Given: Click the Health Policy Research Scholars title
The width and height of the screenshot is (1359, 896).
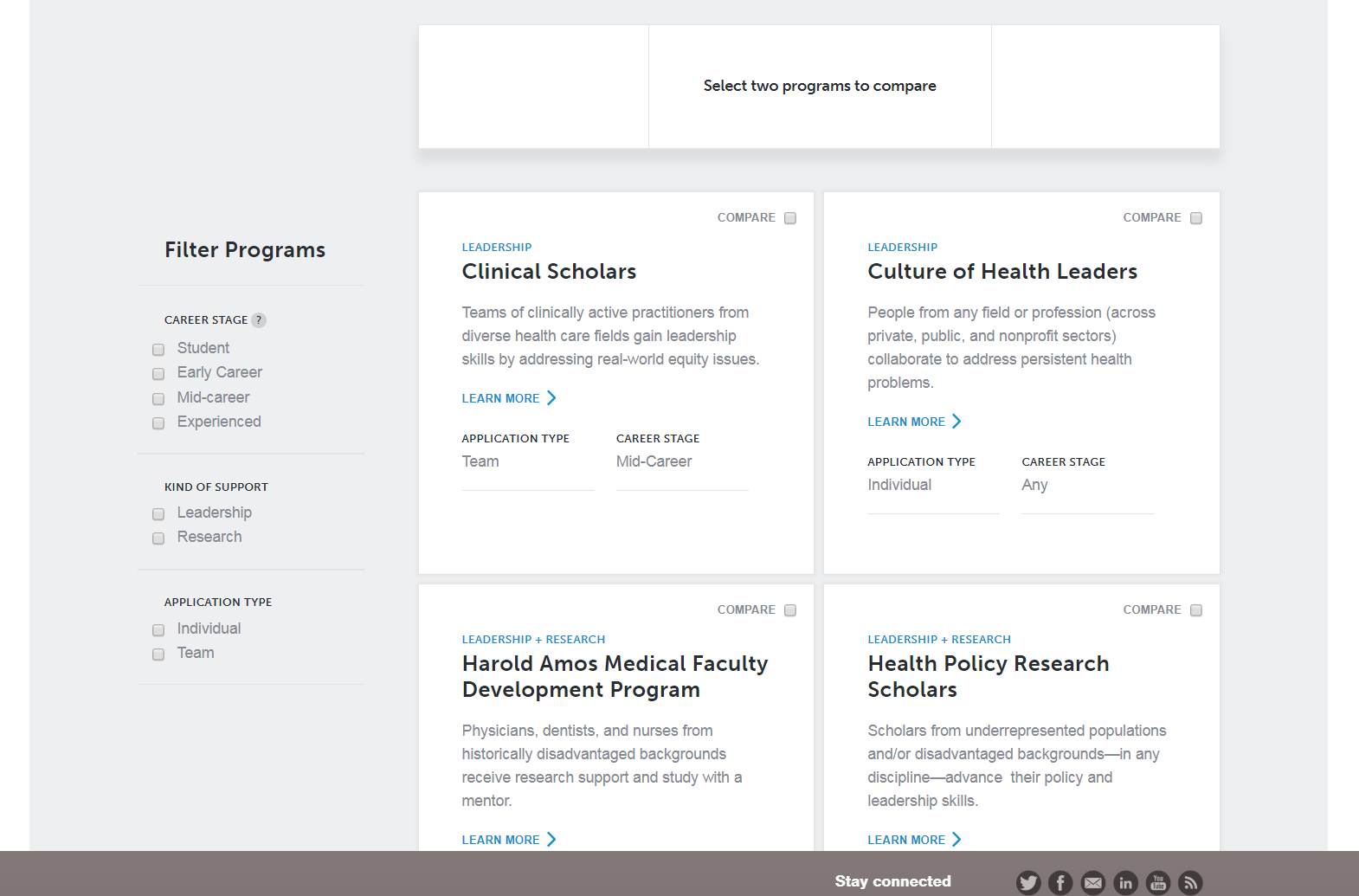Looking at the screenshot, I should click(x=988, y=677).
